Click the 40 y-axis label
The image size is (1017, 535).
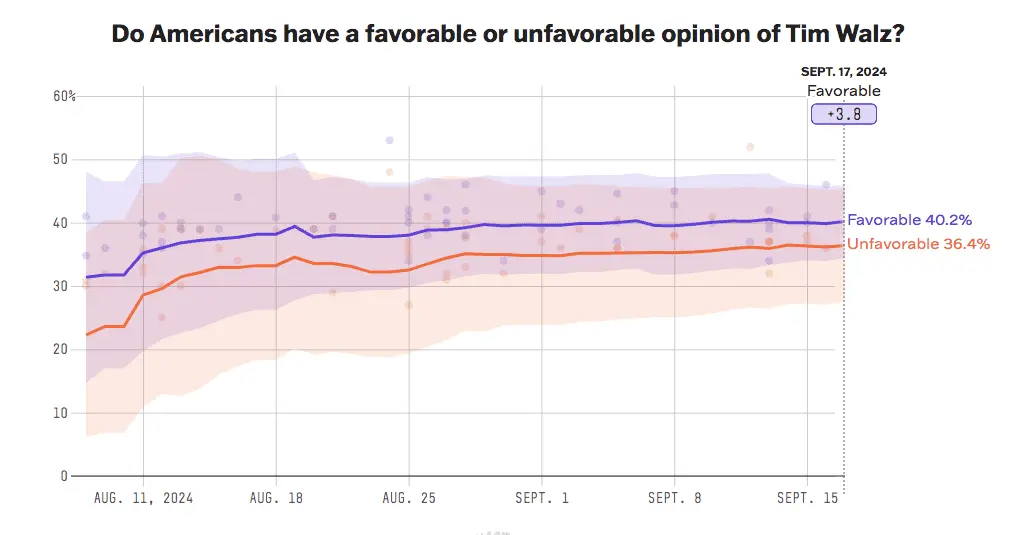pos(61,223)
